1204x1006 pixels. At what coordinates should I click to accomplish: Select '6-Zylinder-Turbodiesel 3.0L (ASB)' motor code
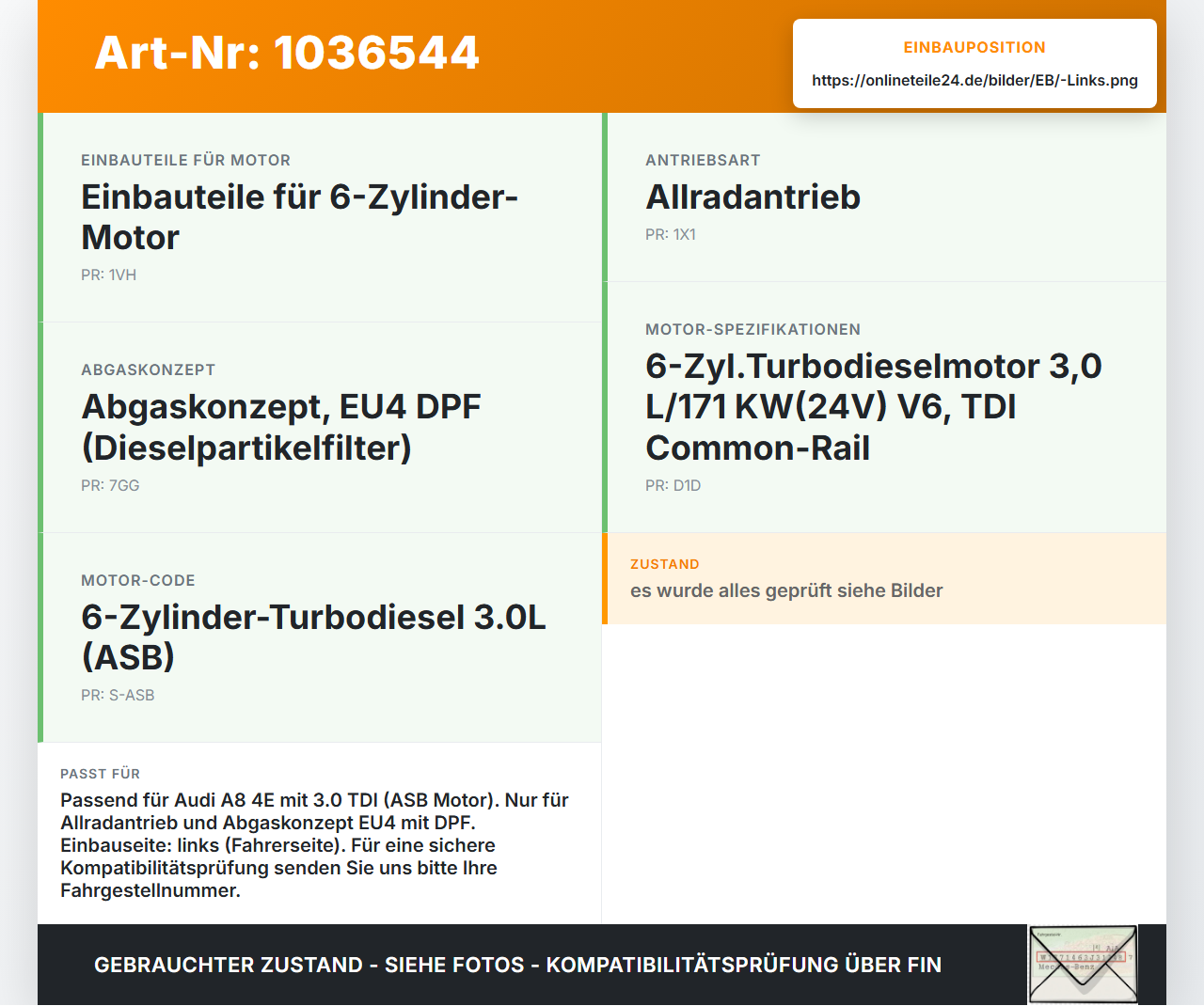click(x=313, y=637)
